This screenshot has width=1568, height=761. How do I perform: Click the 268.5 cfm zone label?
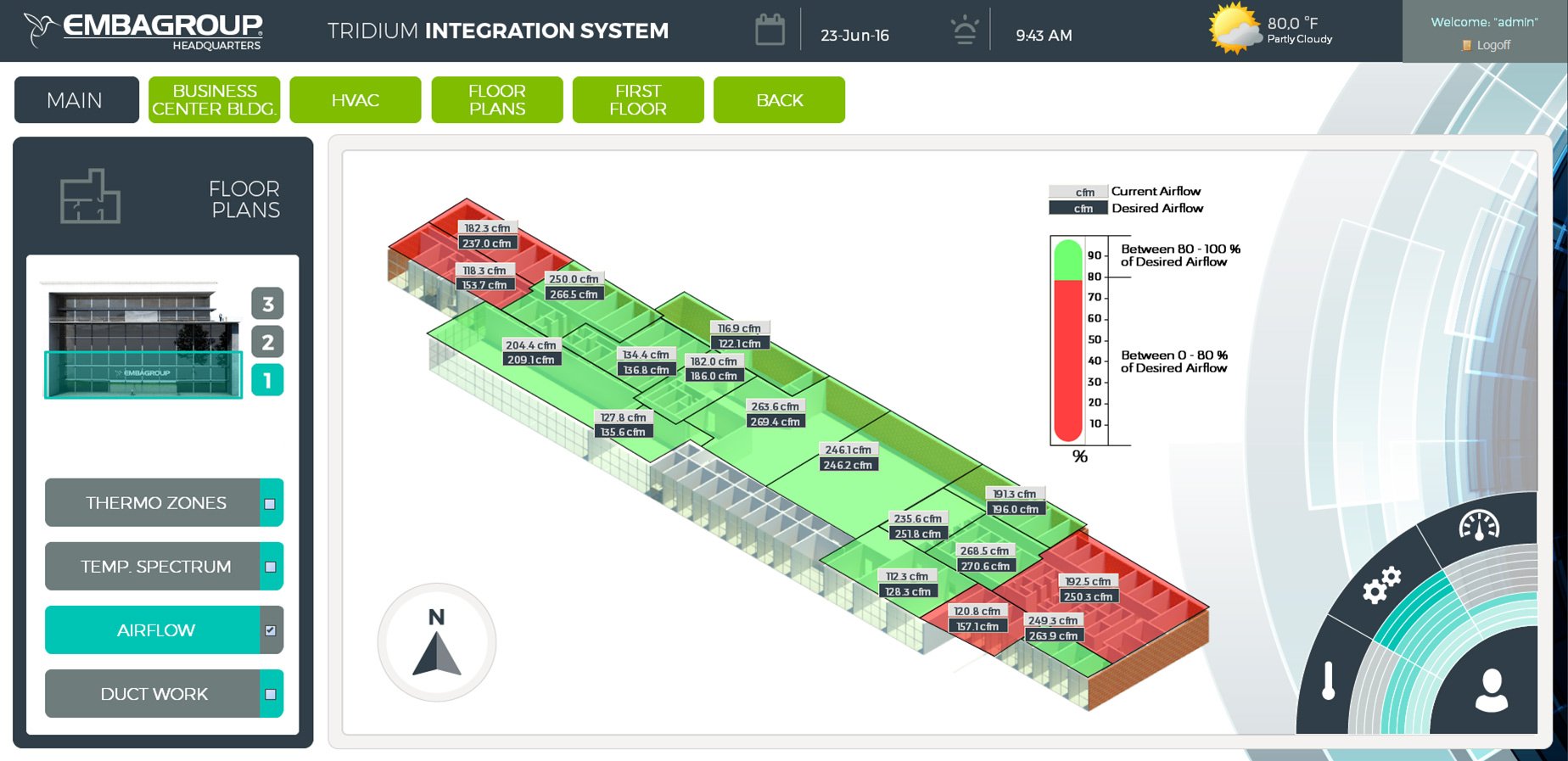pyautogui.click(x=984, y=551)
